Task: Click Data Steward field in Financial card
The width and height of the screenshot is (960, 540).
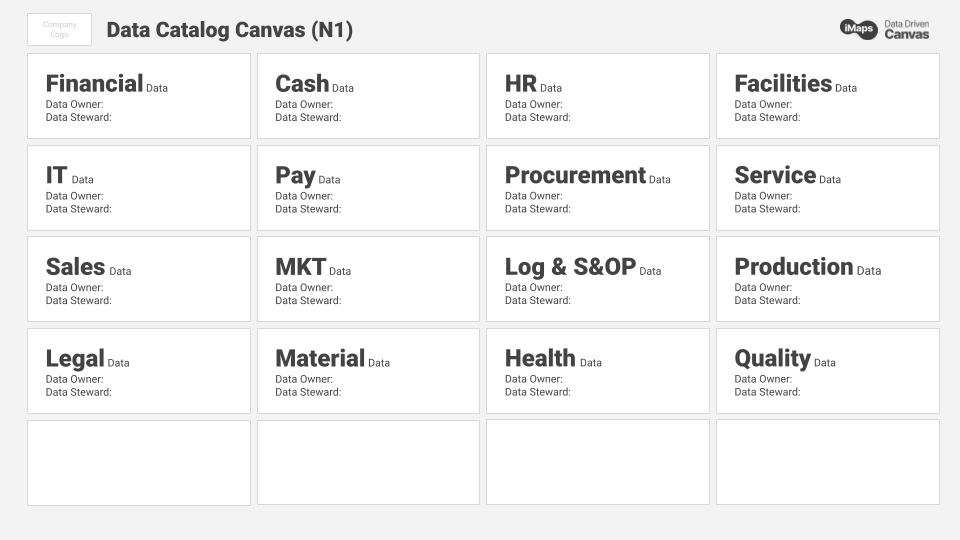Action: click(x=79, y=117)
